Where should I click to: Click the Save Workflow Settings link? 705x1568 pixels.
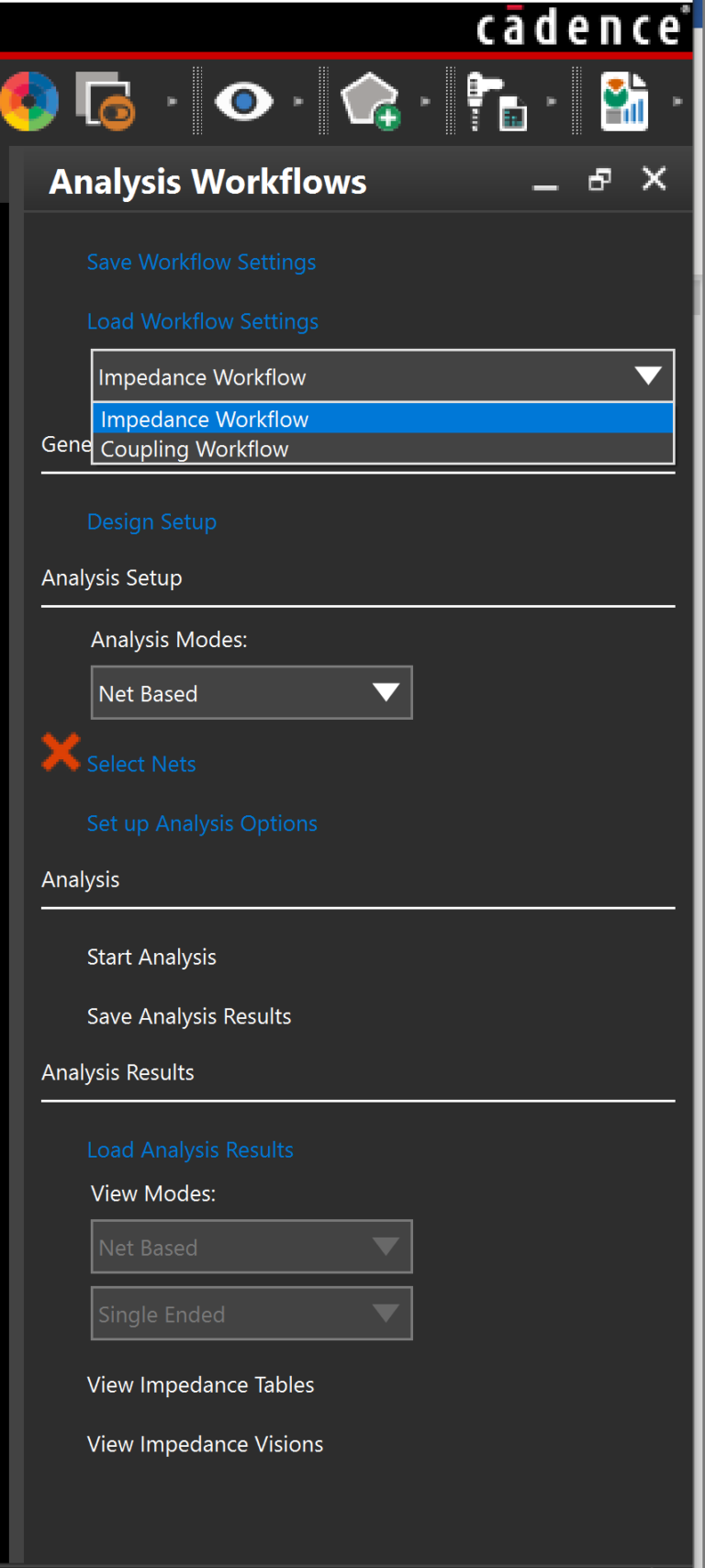pos(201,262)
